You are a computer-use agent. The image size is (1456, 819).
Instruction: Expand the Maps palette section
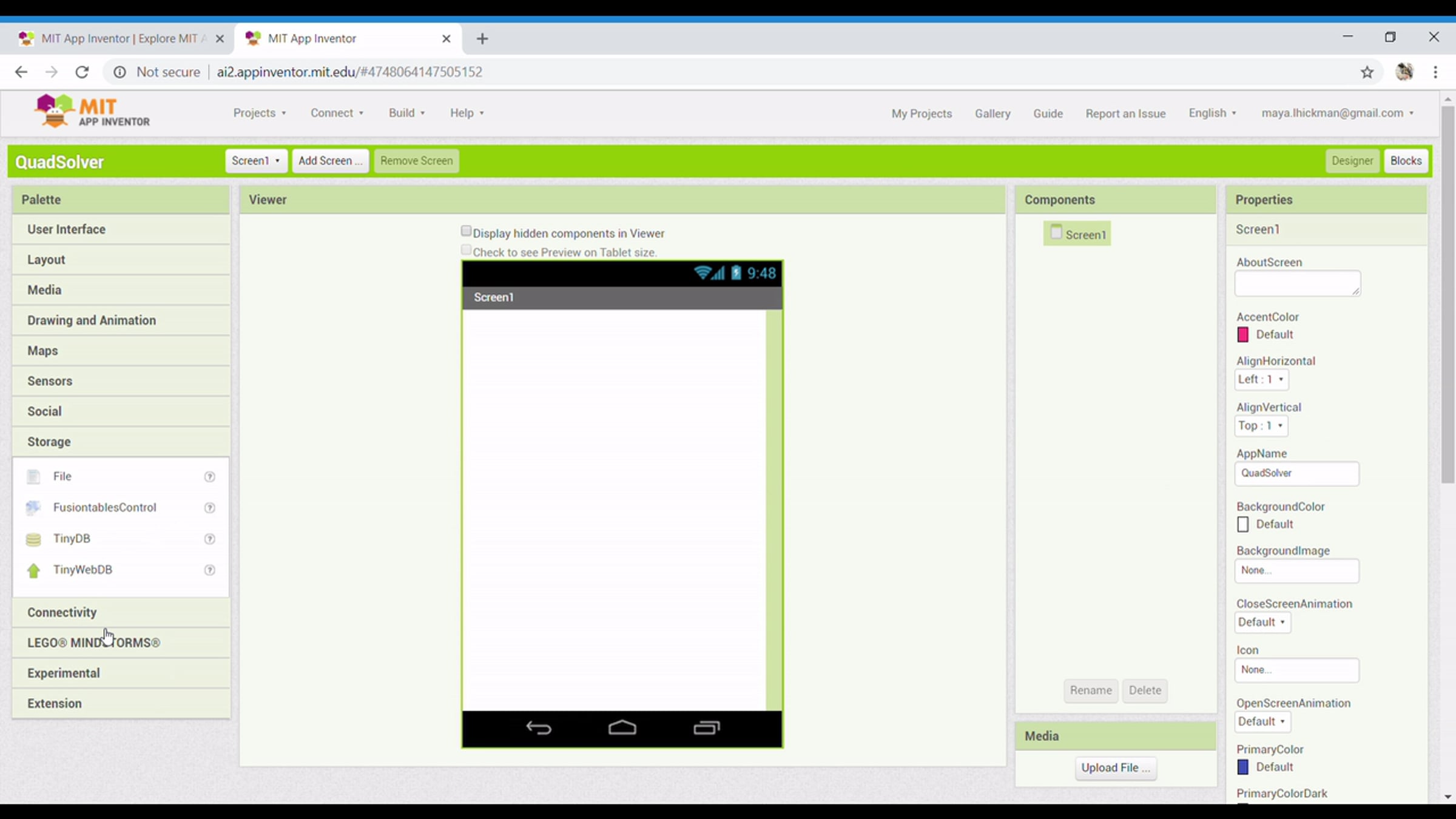(x=121, y=351)
